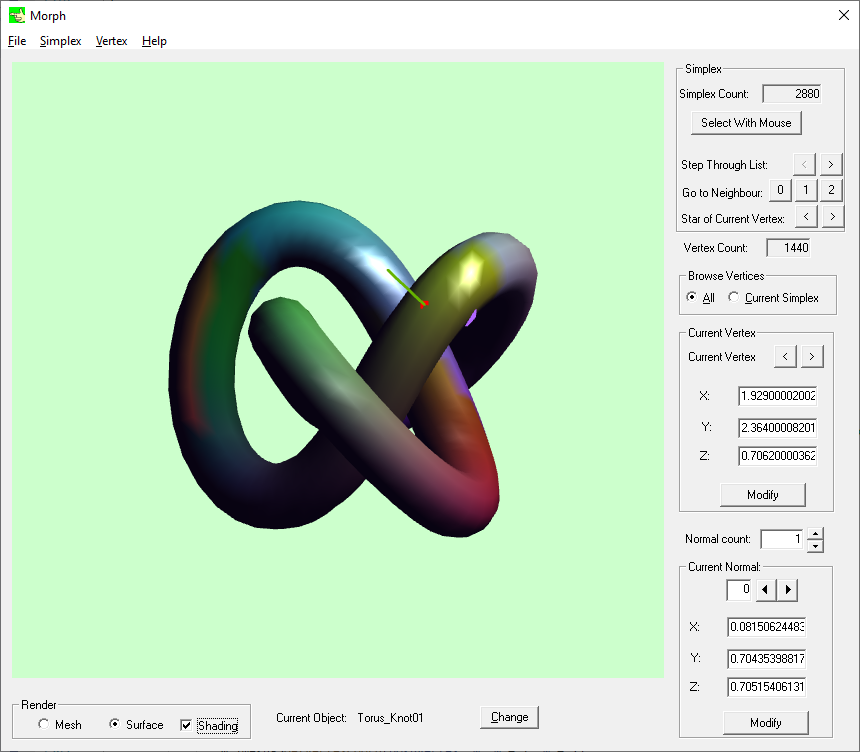Browse vertices of Current Simplex only

pos(735,298)
